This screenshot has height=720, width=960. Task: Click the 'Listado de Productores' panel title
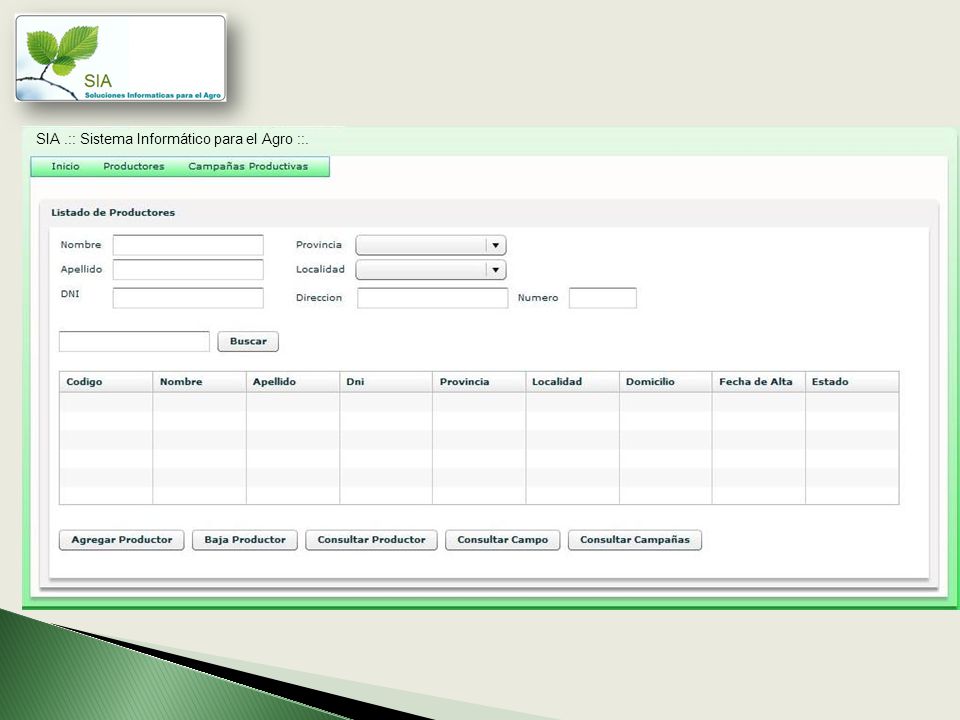pos(113,212)
